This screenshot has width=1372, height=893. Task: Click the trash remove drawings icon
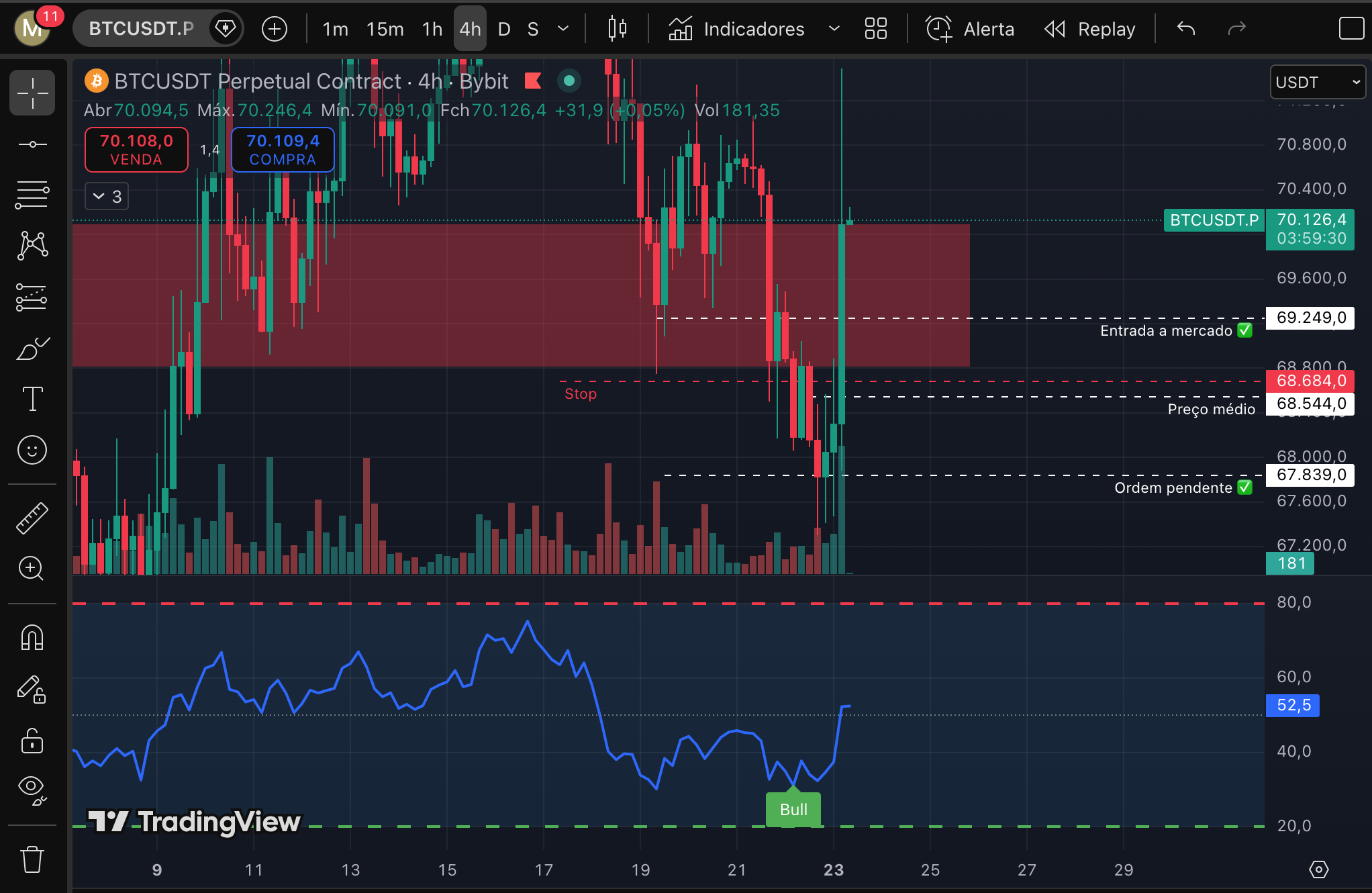(32, 859)
